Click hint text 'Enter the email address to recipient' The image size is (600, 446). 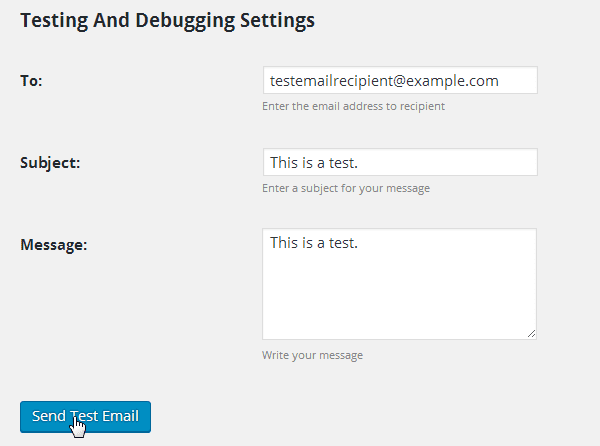point(353,106)
